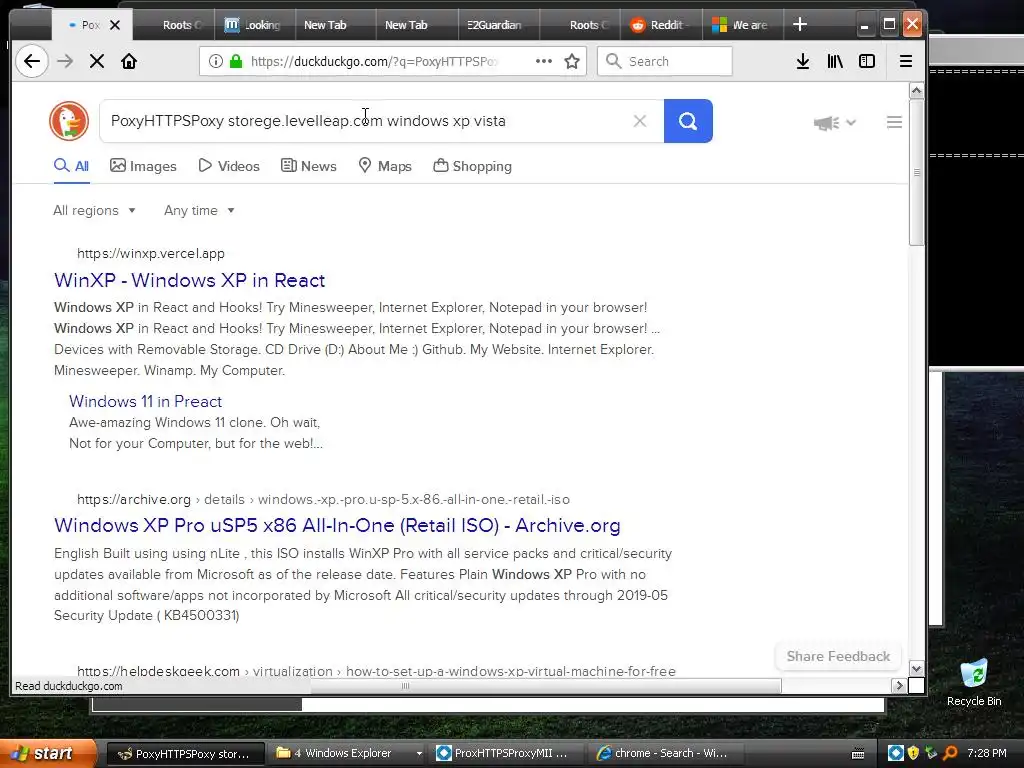The width and height of the screenshot is (1024, 768).
Task: Open the Firefox home page icon
Action: 129,61
